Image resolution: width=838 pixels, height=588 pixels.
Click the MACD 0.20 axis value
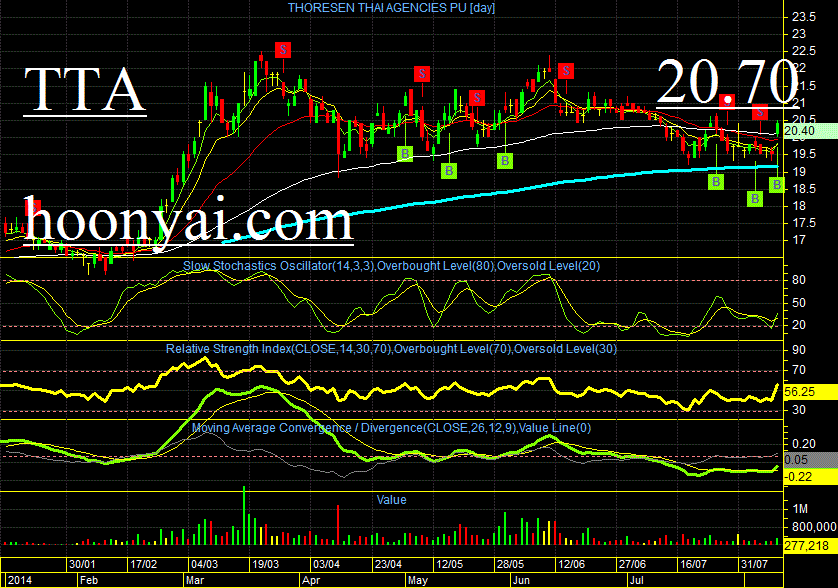tap(804, 444)
